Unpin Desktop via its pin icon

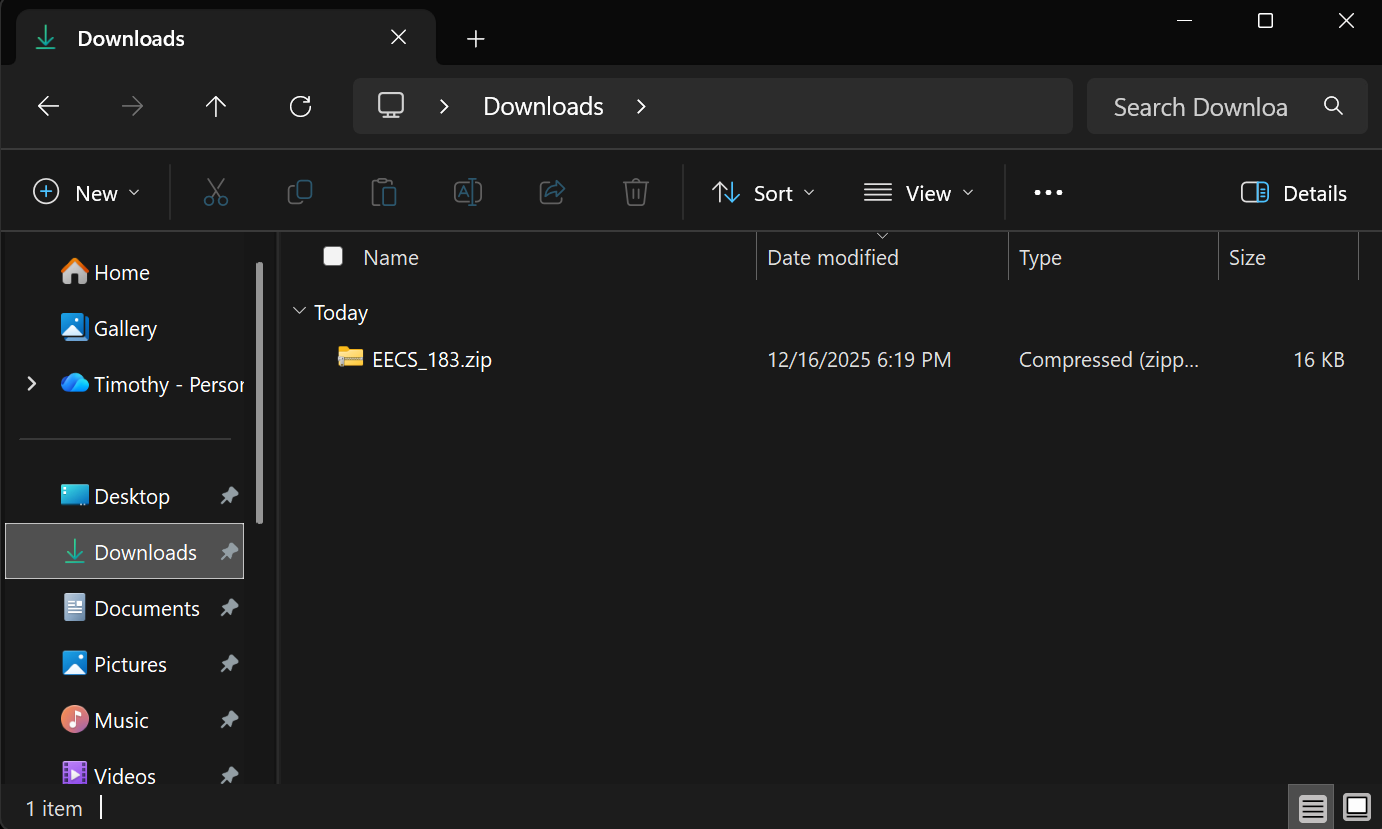pos(229,496)
